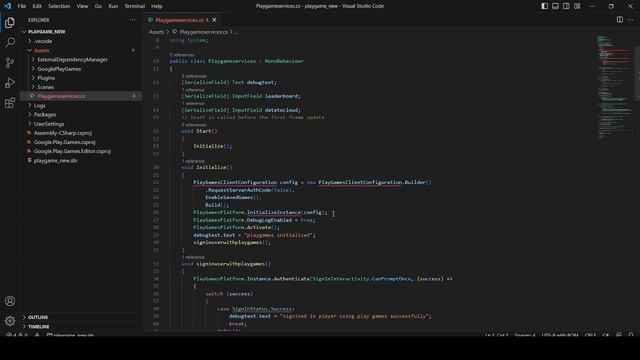This screenshot has width=640, height=360.
Task: Expand the Packages folder
Action: click(30, 115)
